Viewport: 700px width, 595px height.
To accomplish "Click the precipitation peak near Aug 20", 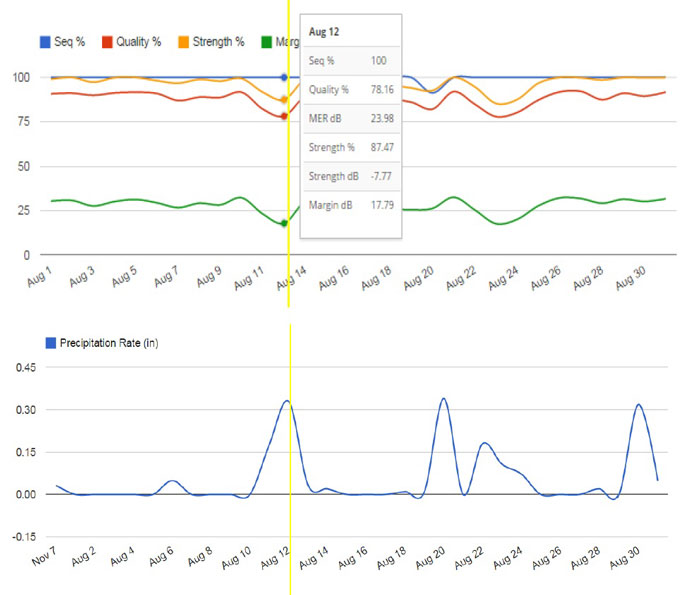I will click(443, 399).
